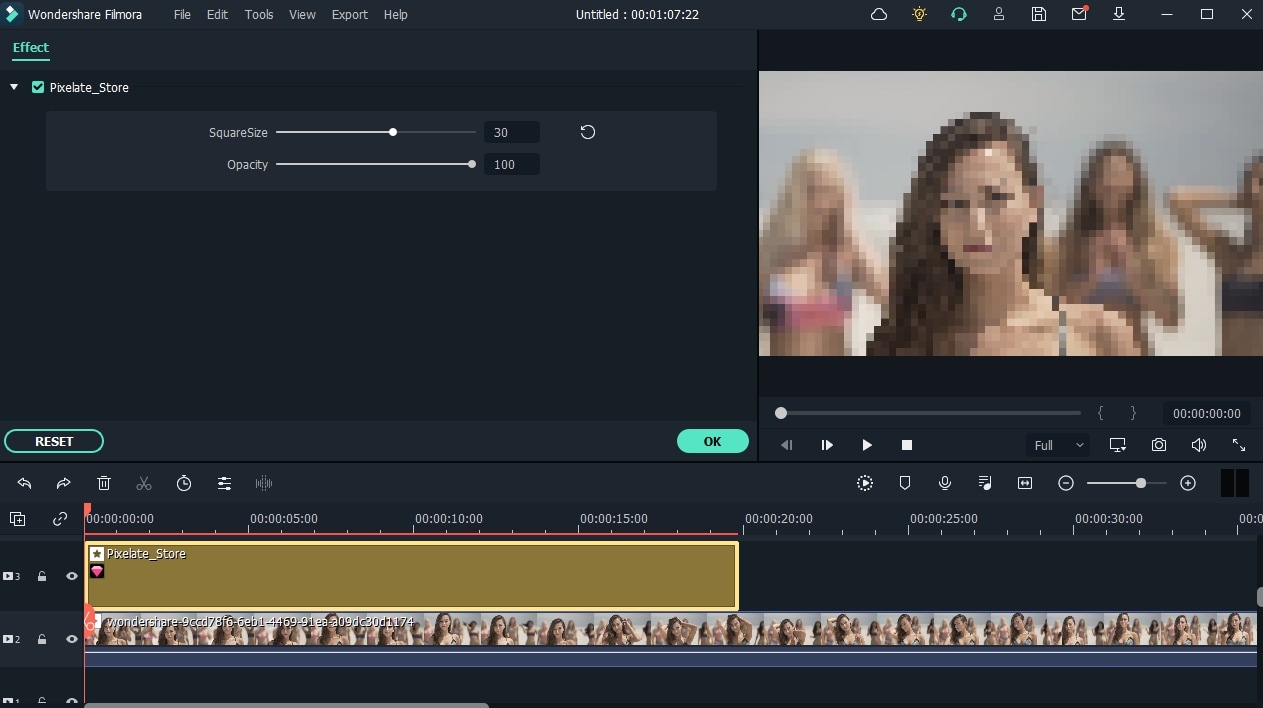1263x708 pixels.
Task: Click the zoom-to-fit timeline icon
Action: 1025,483
